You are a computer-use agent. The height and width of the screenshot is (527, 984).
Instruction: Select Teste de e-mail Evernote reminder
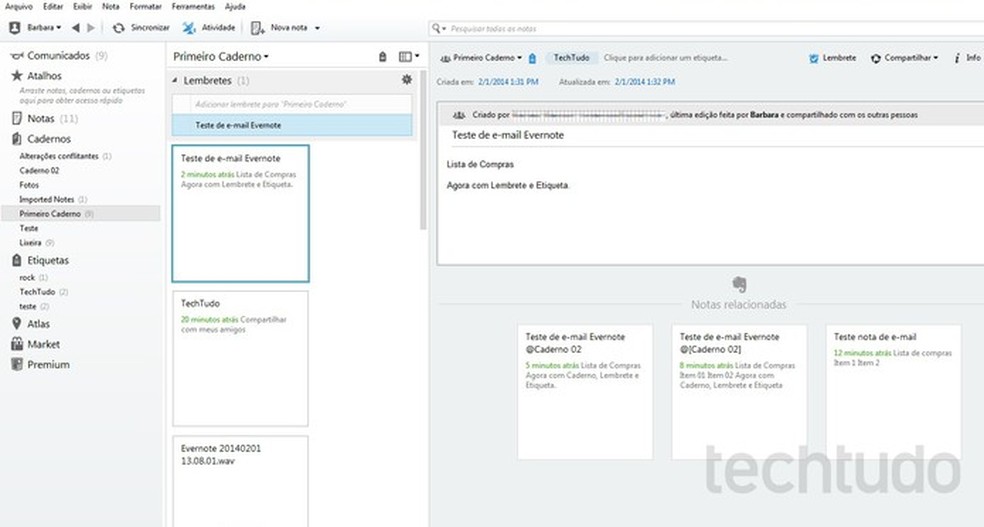point(292,125)
